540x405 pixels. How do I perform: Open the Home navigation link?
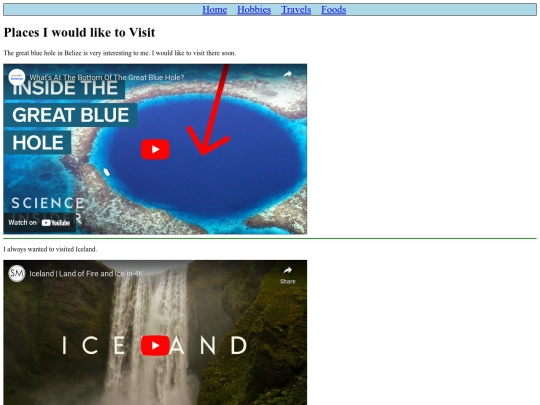[x=215, y=10]
